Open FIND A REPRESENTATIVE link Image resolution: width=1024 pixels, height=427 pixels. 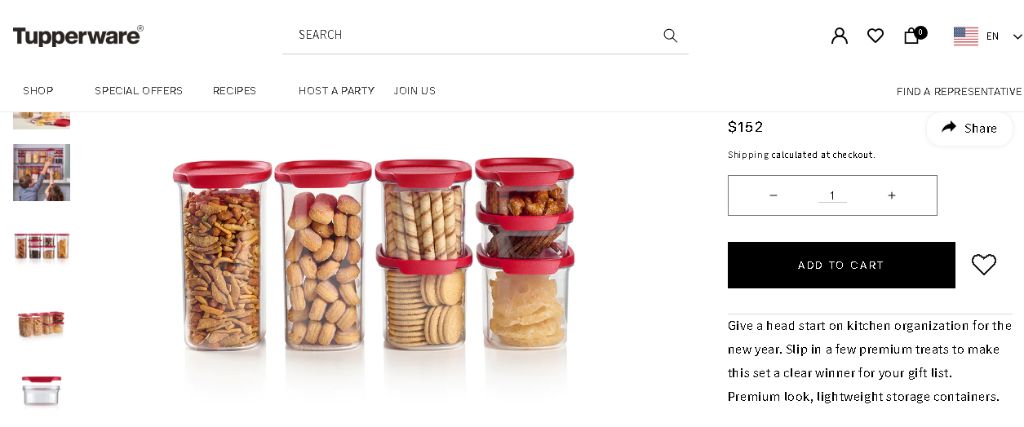click(x=959, y=91)
